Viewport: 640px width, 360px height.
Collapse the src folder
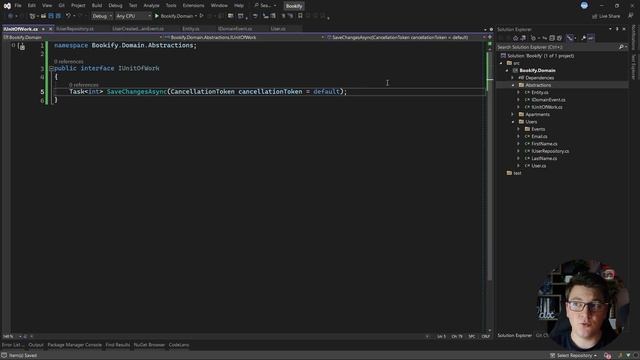[501, 63]
